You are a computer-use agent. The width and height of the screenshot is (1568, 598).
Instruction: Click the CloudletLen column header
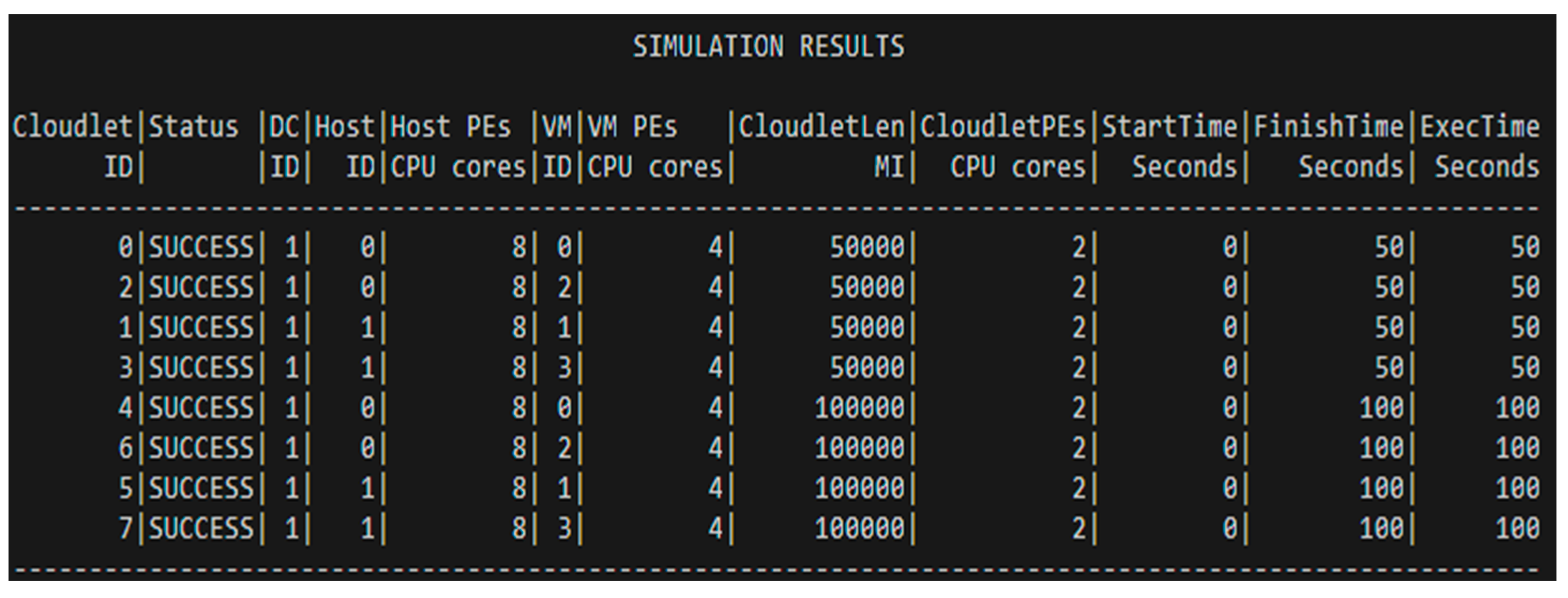coord(822,127)
